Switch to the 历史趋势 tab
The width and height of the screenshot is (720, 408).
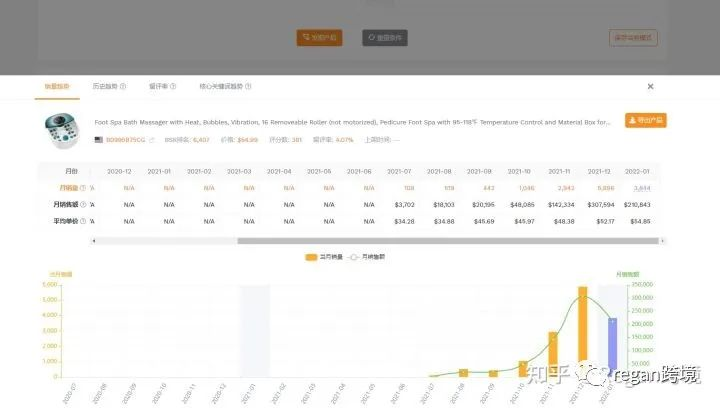105,86
